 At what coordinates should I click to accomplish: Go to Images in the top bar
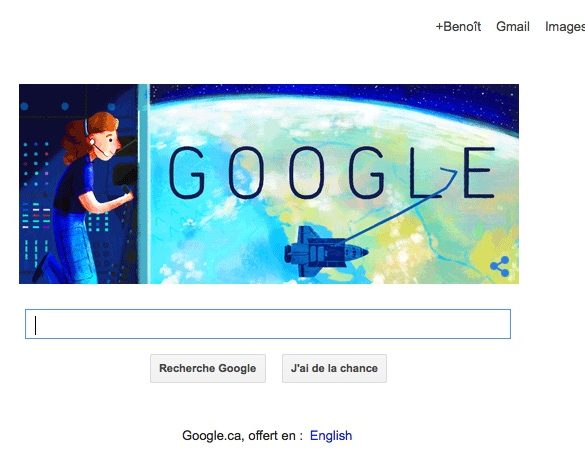[565, 27]
